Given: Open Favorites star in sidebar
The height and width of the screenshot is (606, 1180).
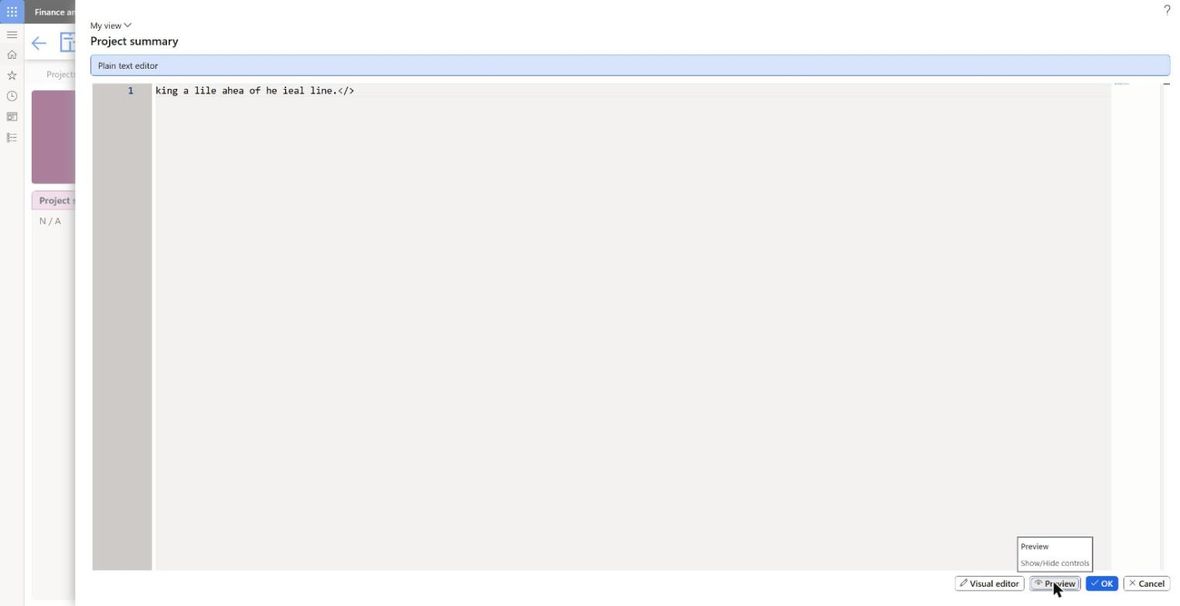Looking at the screenshot, I should tap(12, 75).
